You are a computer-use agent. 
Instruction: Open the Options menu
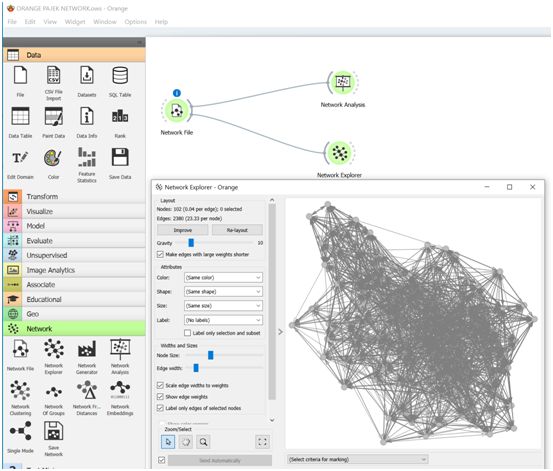point(135,22)
